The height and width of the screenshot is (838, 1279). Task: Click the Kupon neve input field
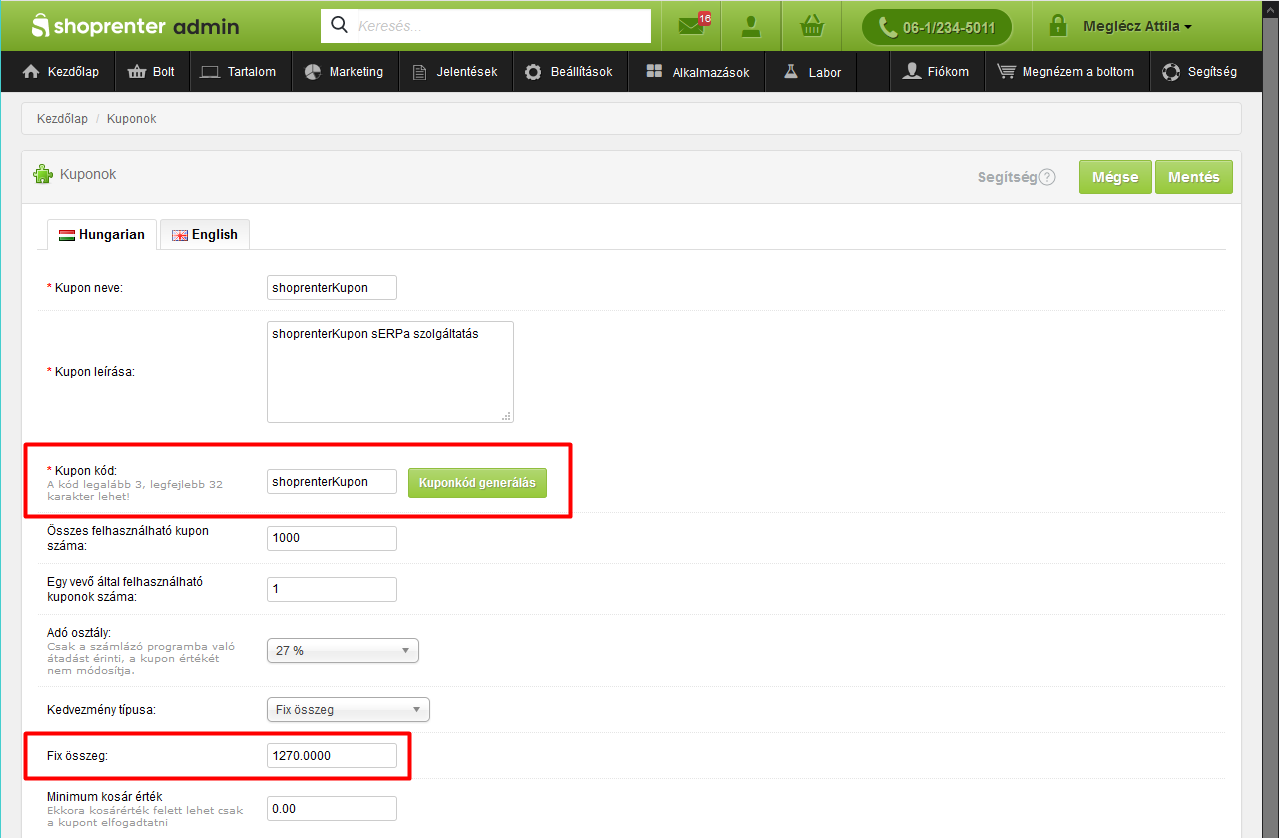pos(332,288)
